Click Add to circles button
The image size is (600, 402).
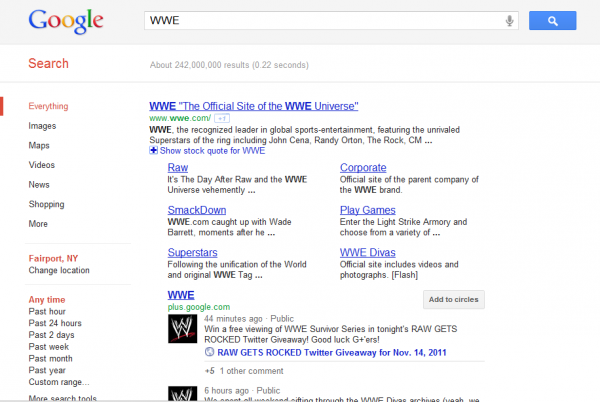click(453, 299)
